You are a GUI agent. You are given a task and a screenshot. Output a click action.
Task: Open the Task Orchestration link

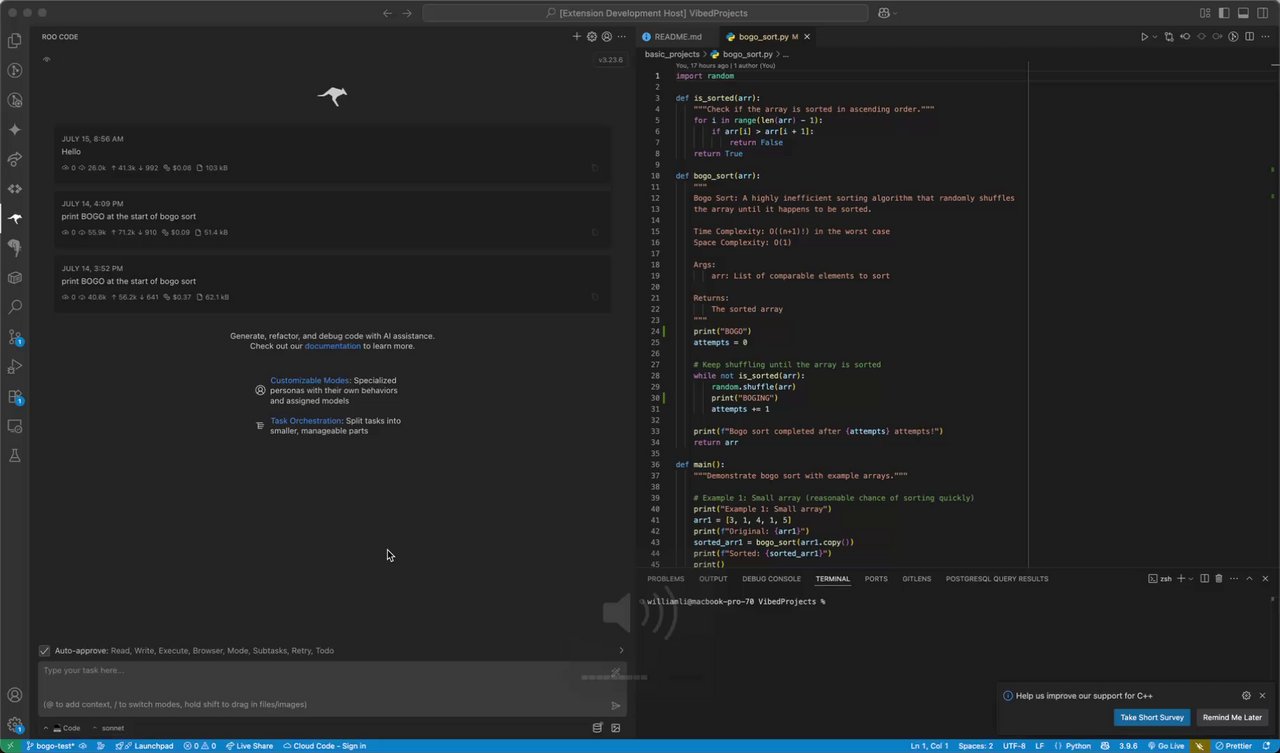[306, 421]
